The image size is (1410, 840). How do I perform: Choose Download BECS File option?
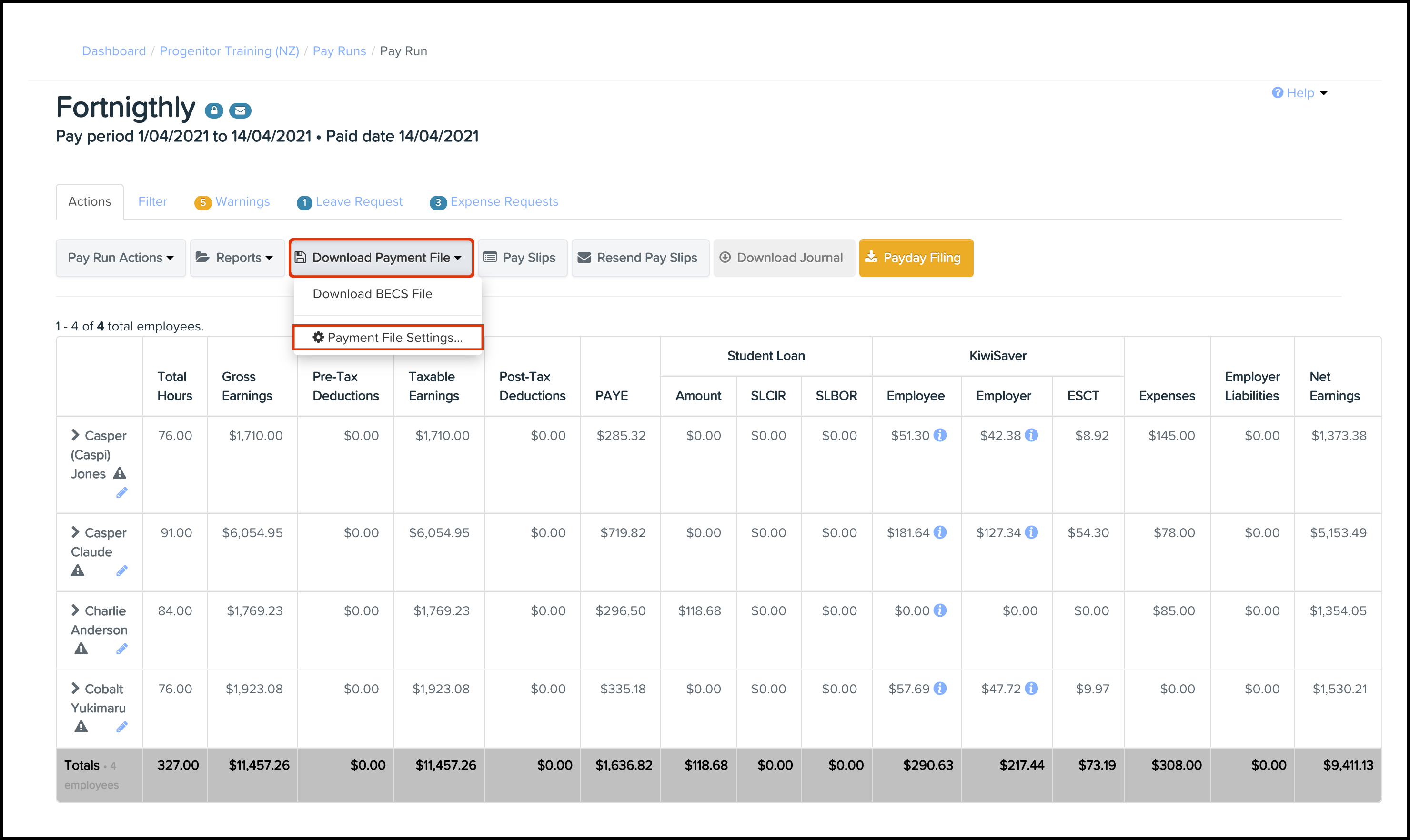pos(372,294)
